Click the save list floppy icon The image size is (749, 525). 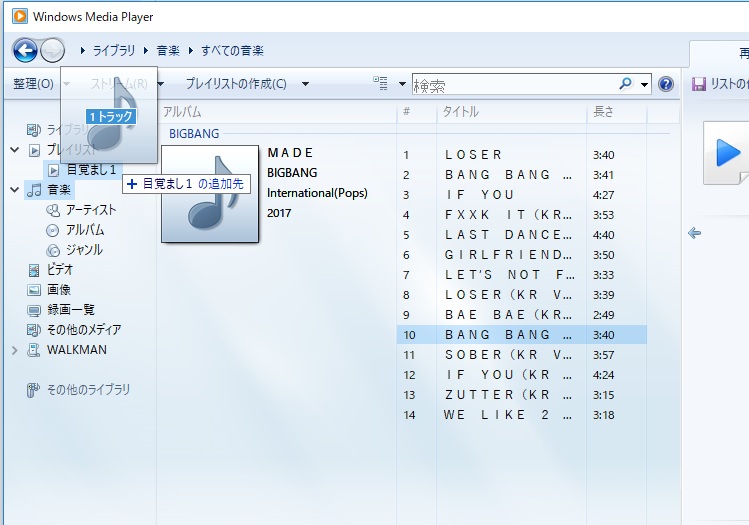tap(699, 84)
